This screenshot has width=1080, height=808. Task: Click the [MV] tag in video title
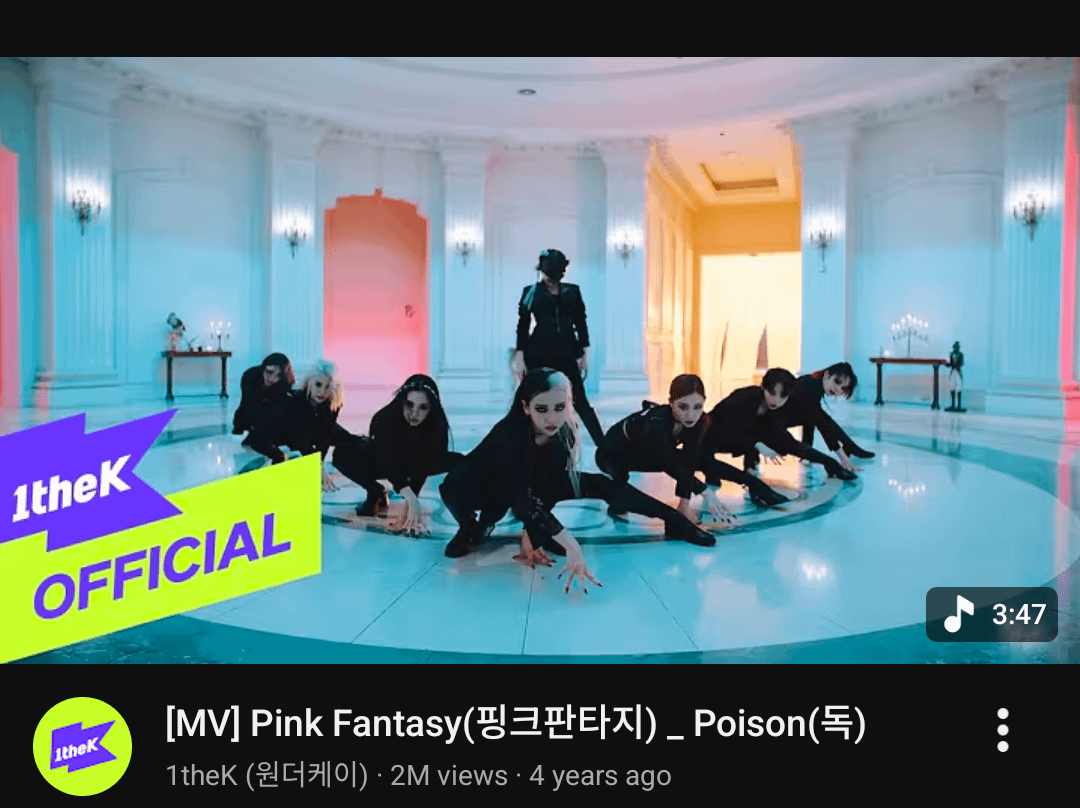pyautogui.click(x=202, y=724)
